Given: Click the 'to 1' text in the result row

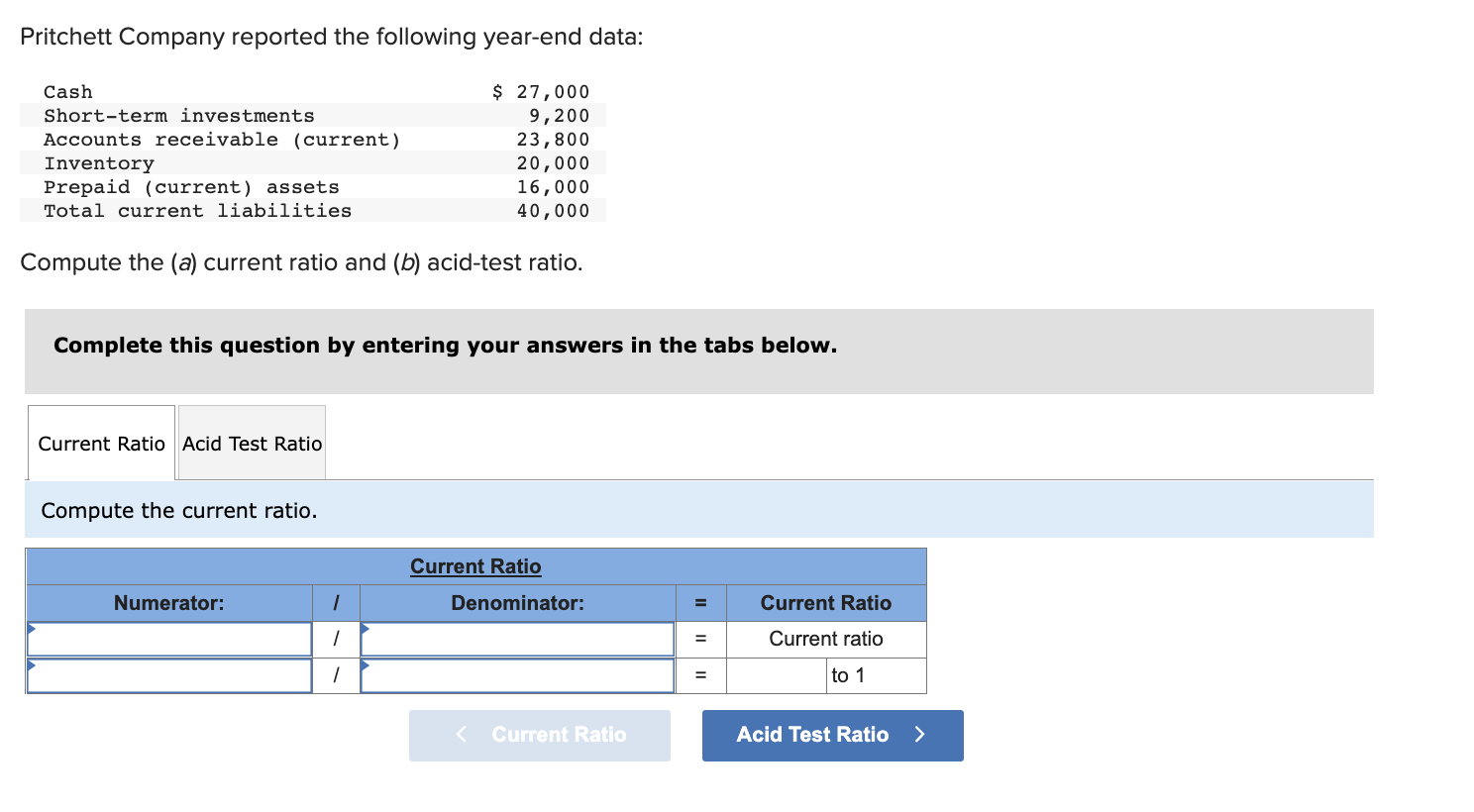Looking at the screenshot, I should [x=848, y=675].
